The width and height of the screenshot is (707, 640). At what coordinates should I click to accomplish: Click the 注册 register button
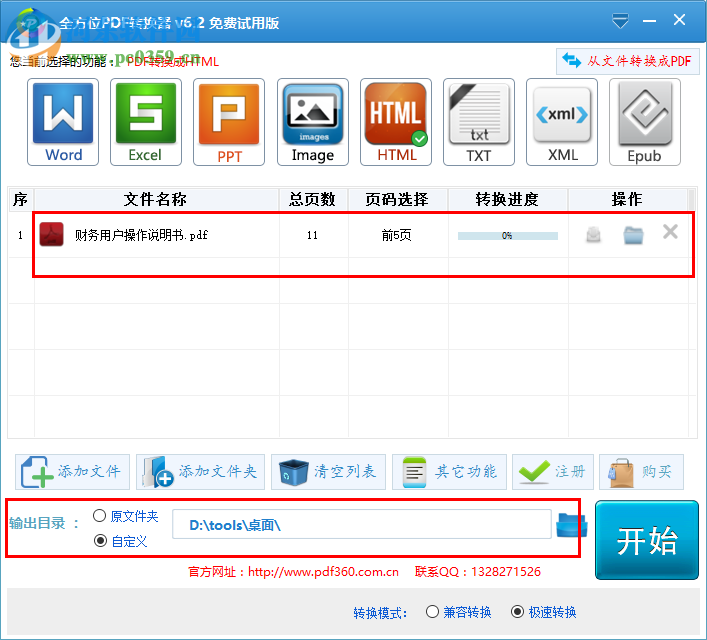tap(553, 472)
